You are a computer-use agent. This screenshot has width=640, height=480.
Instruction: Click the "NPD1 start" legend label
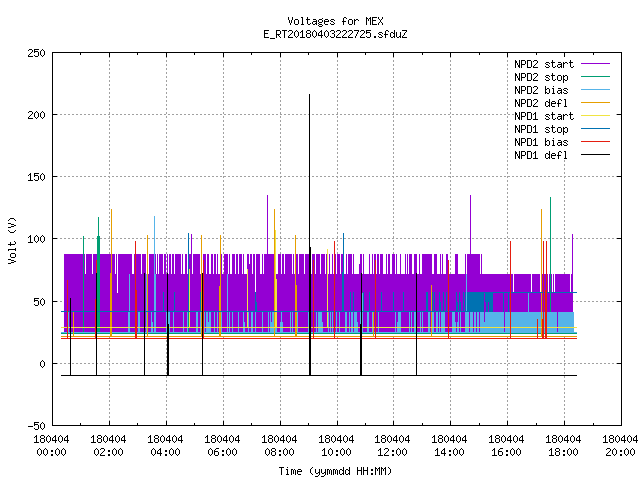pyautogui.click(x=544, y=116)
